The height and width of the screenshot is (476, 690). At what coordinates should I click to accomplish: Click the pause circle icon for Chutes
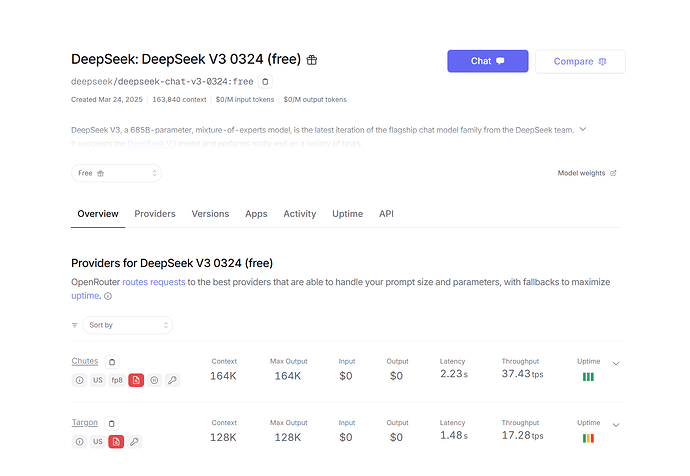[x=154, y=380]
